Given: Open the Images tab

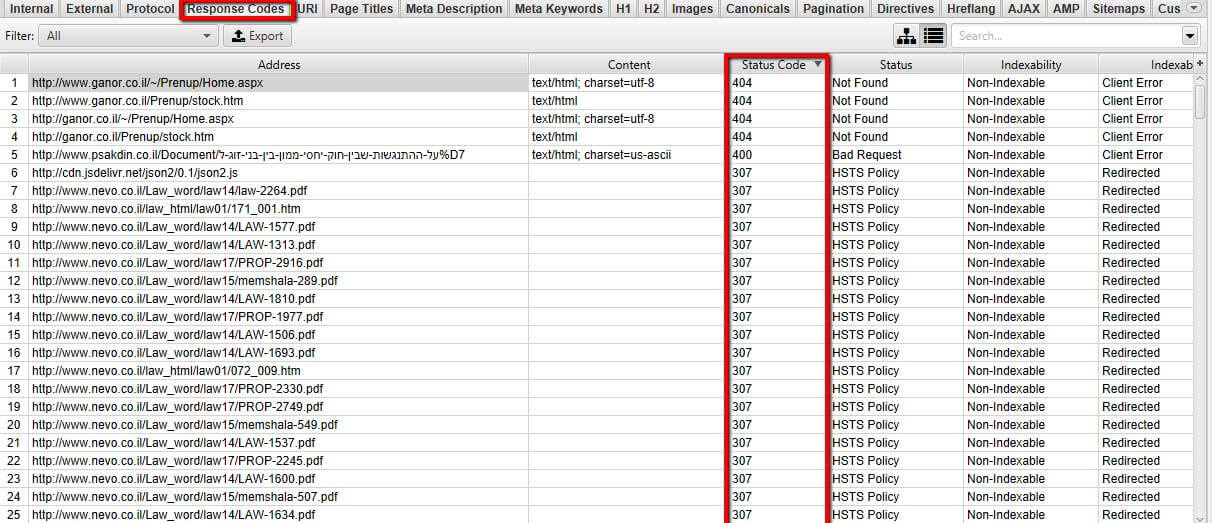Looking at the screenshot, I should (x=693, y=9).
